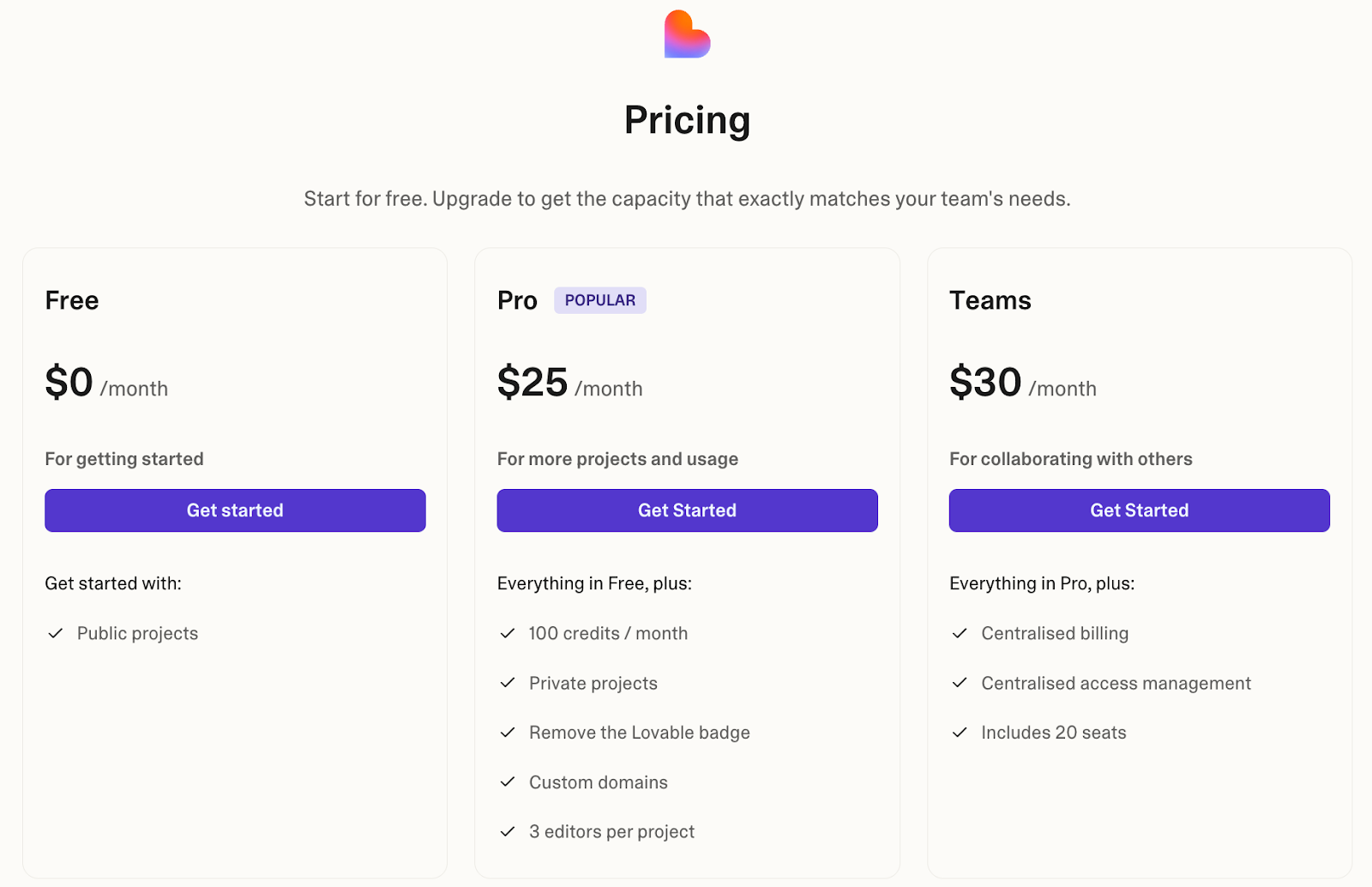Click checkmark beside 100 credits / month
Viewport: 1372px width, 887px height.
[508, 633]
